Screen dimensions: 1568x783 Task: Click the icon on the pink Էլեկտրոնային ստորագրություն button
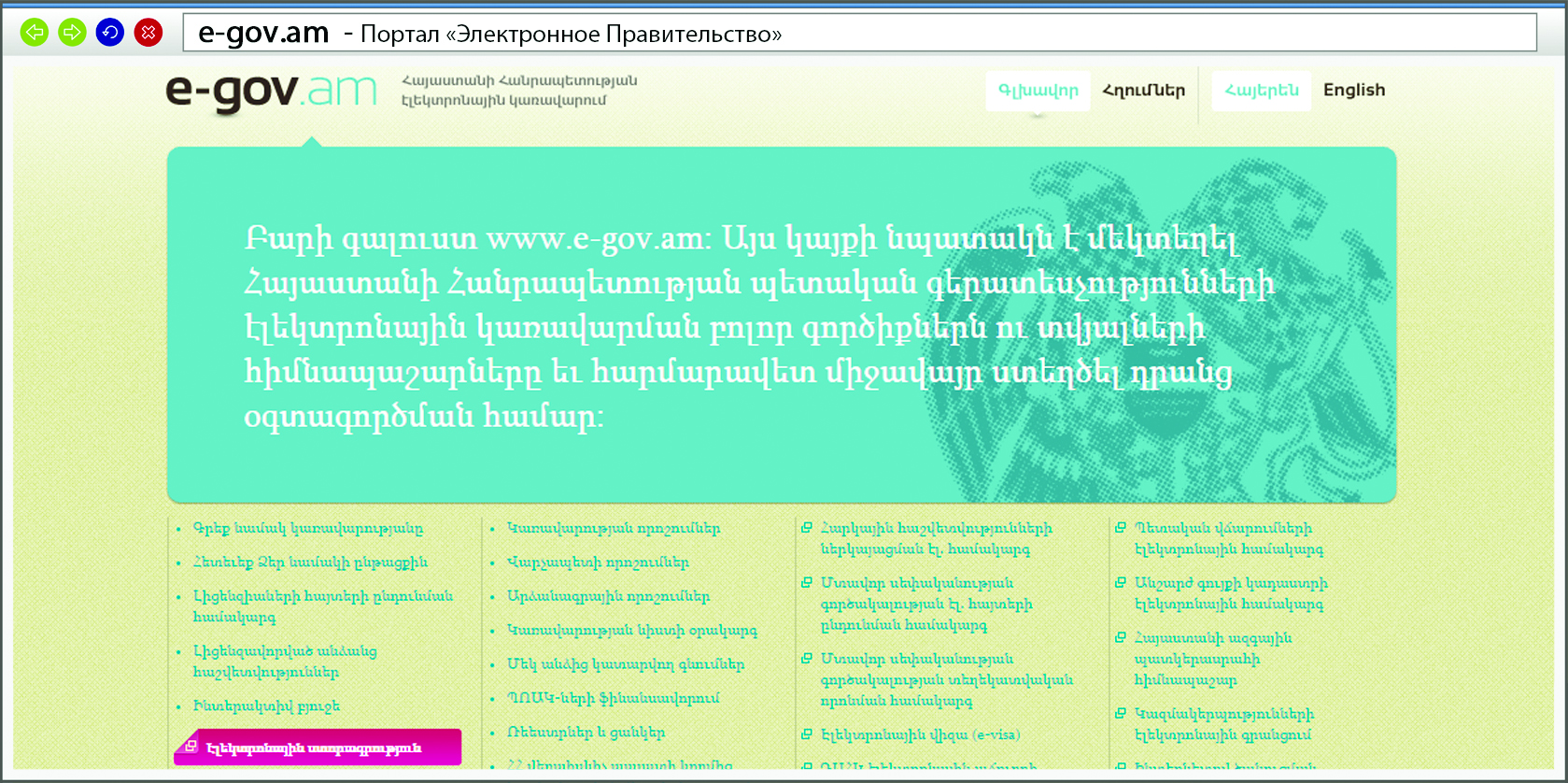(x=191, y=746)
